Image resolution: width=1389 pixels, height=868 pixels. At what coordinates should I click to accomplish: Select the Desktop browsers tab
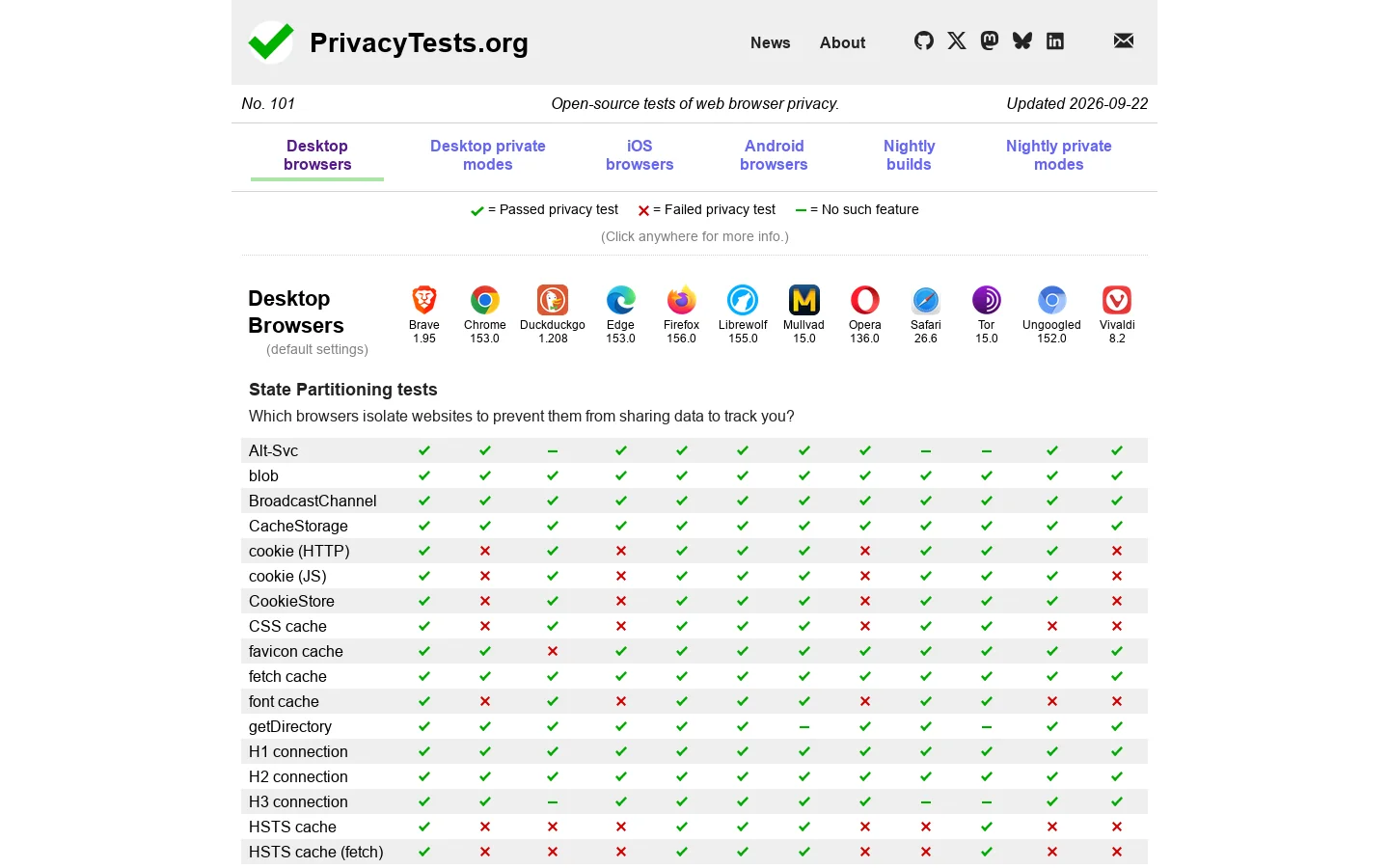[317, 155]
